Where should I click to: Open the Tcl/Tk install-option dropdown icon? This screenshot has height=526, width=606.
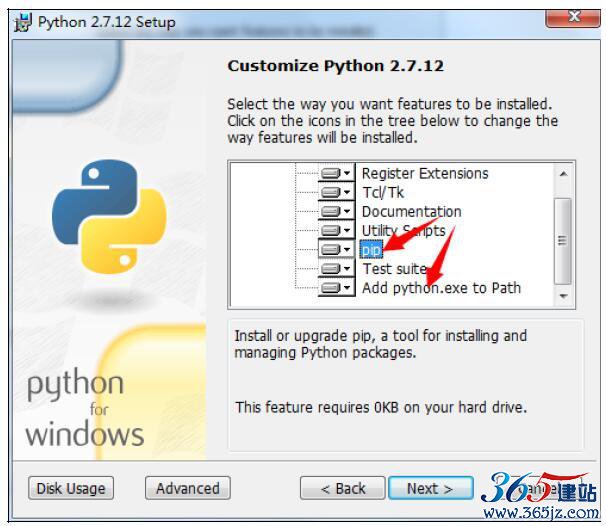coord(336,192)
